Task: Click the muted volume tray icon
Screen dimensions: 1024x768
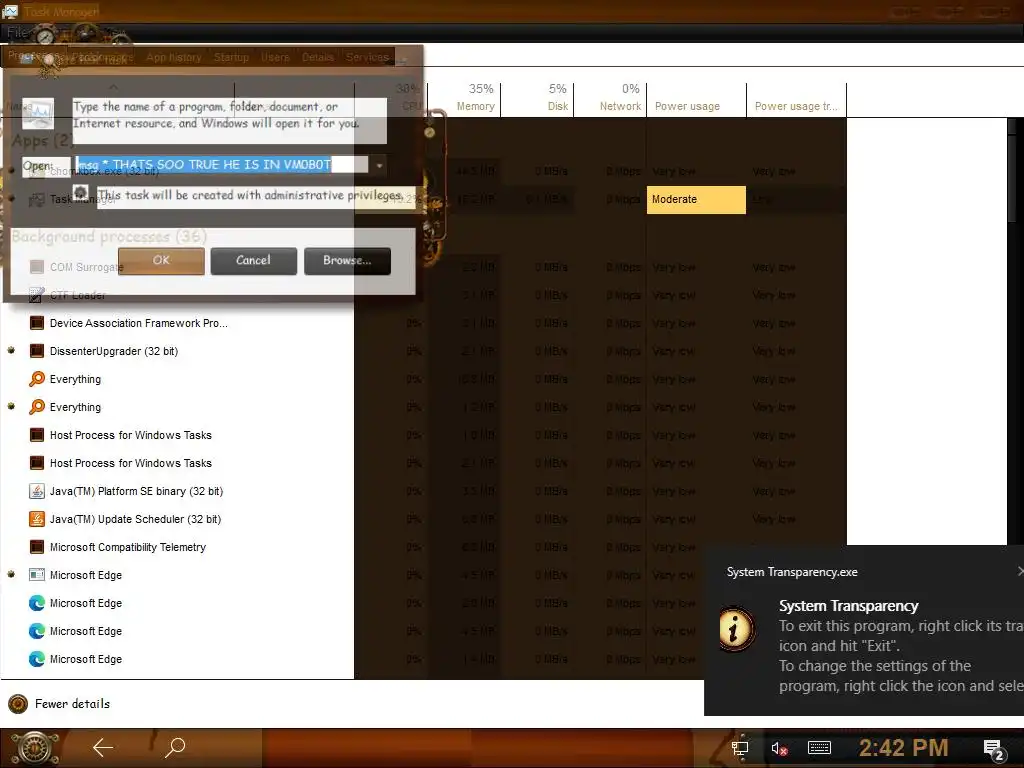Action: tap(779, 748)
